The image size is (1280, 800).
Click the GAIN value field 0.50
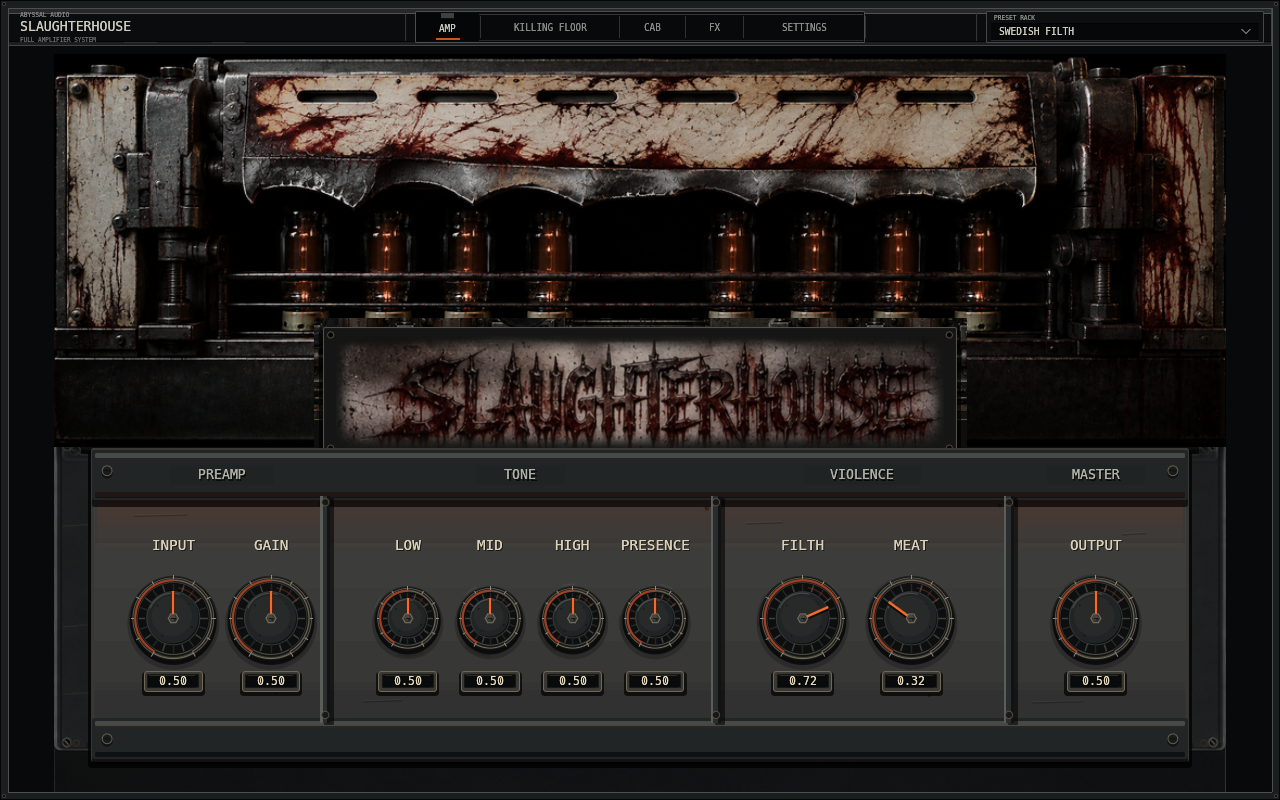(x=271, y=681)
